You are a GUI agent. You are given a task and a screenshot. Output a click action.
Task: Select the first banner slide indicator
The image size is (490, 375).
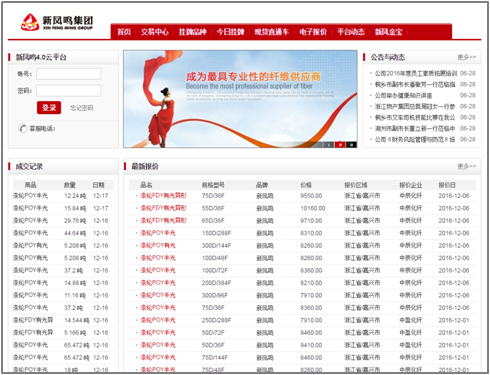[328, 145]
